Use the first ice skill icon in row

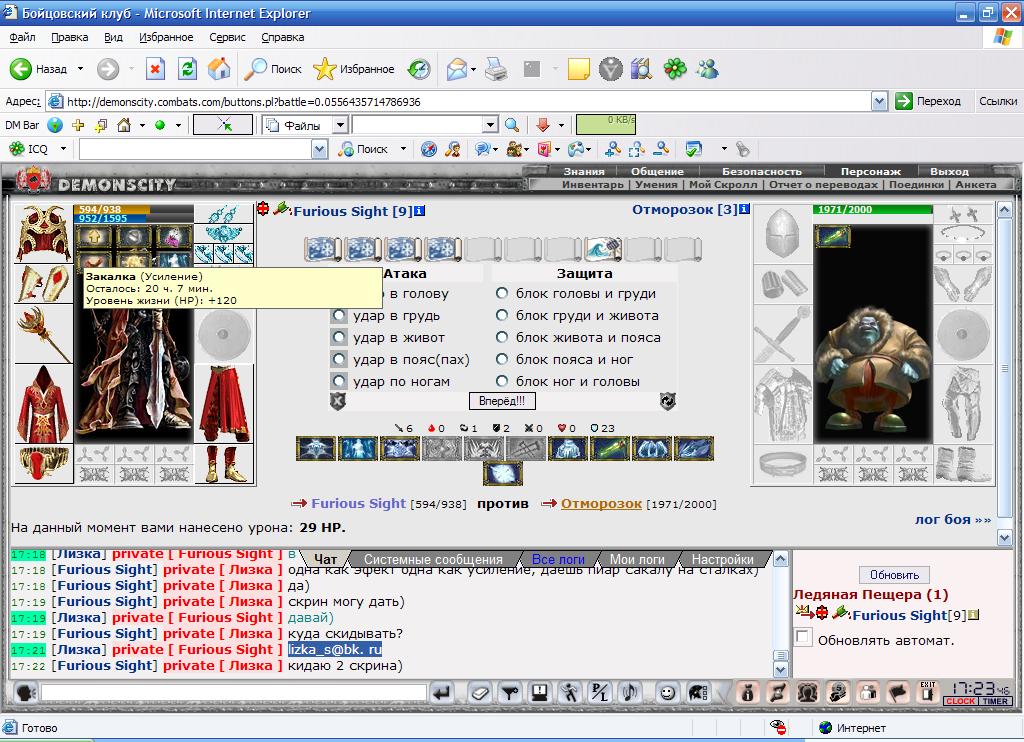(316, 449)
